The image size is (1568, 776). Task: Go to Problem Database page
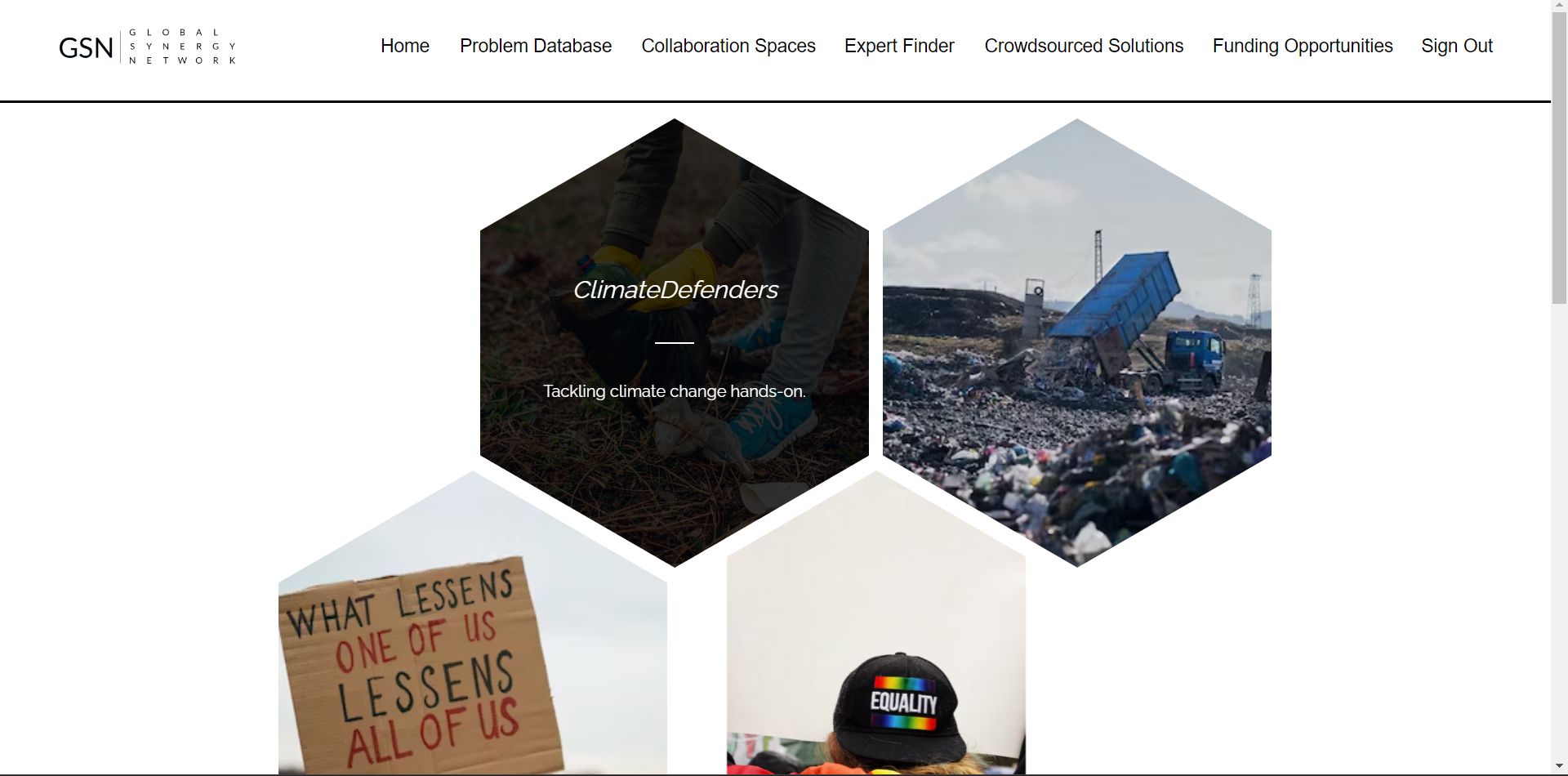click(536, 46)
